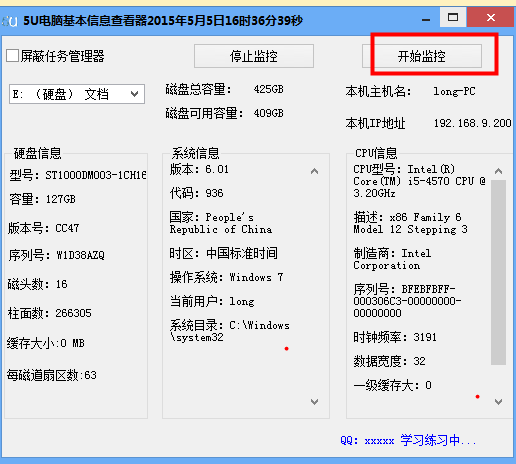Click the 缓存大小:0 MB entry
Viewport: 516px width, 464px height.
[x=46, y=343]
